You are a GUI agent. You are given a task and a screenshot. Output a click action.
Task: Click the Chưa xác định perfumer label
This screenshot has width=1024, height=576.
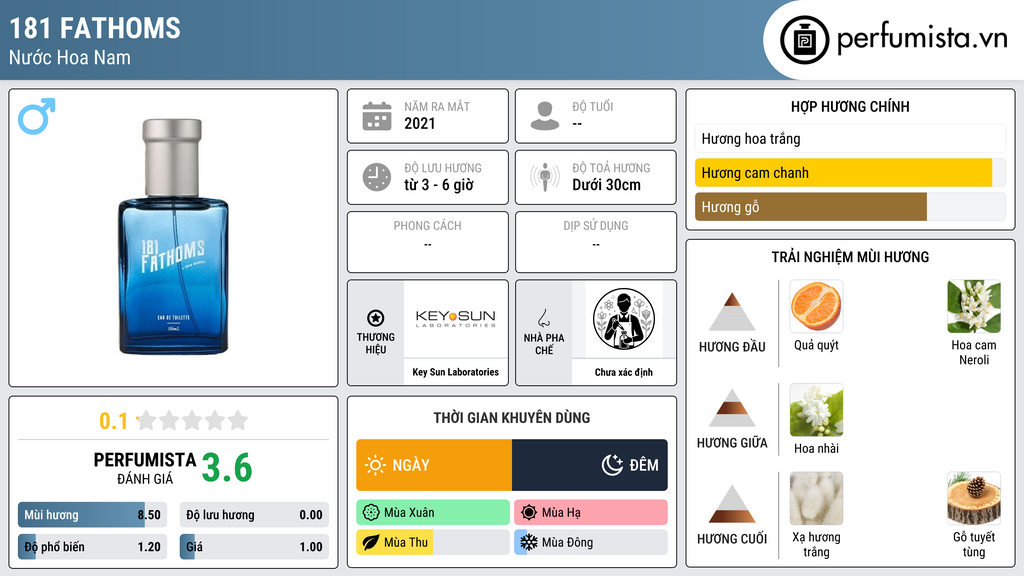click(x=624, y=372)
